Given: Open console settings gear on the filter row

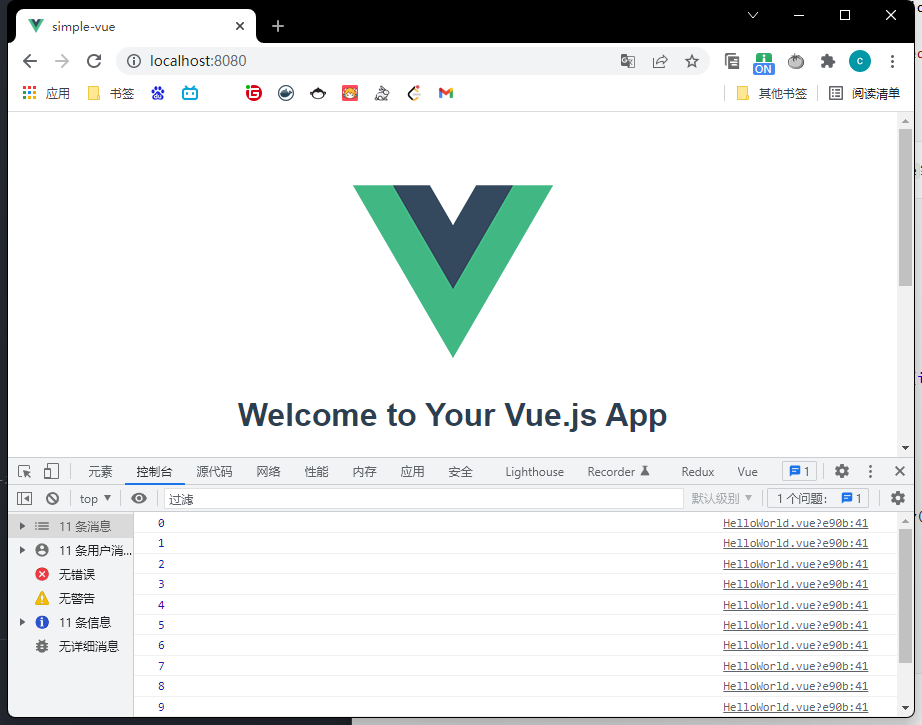Looking at the screenshot, I should pyautogui.click(x=897, y=498).
